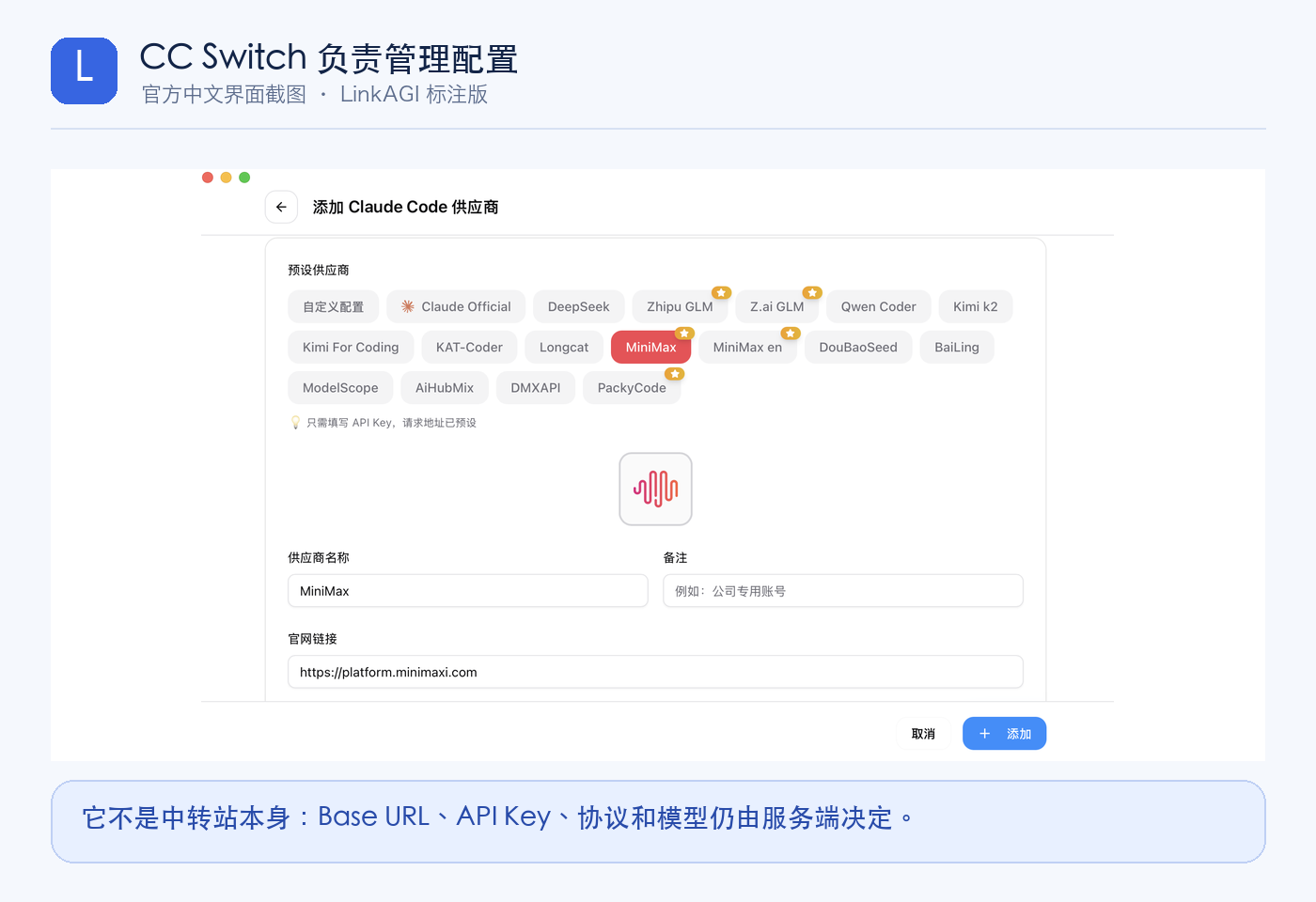Click the 供应商名称 field containing MiniMax
The image size is (1316, 902).
pyautogui.click(x=468, y=591)
